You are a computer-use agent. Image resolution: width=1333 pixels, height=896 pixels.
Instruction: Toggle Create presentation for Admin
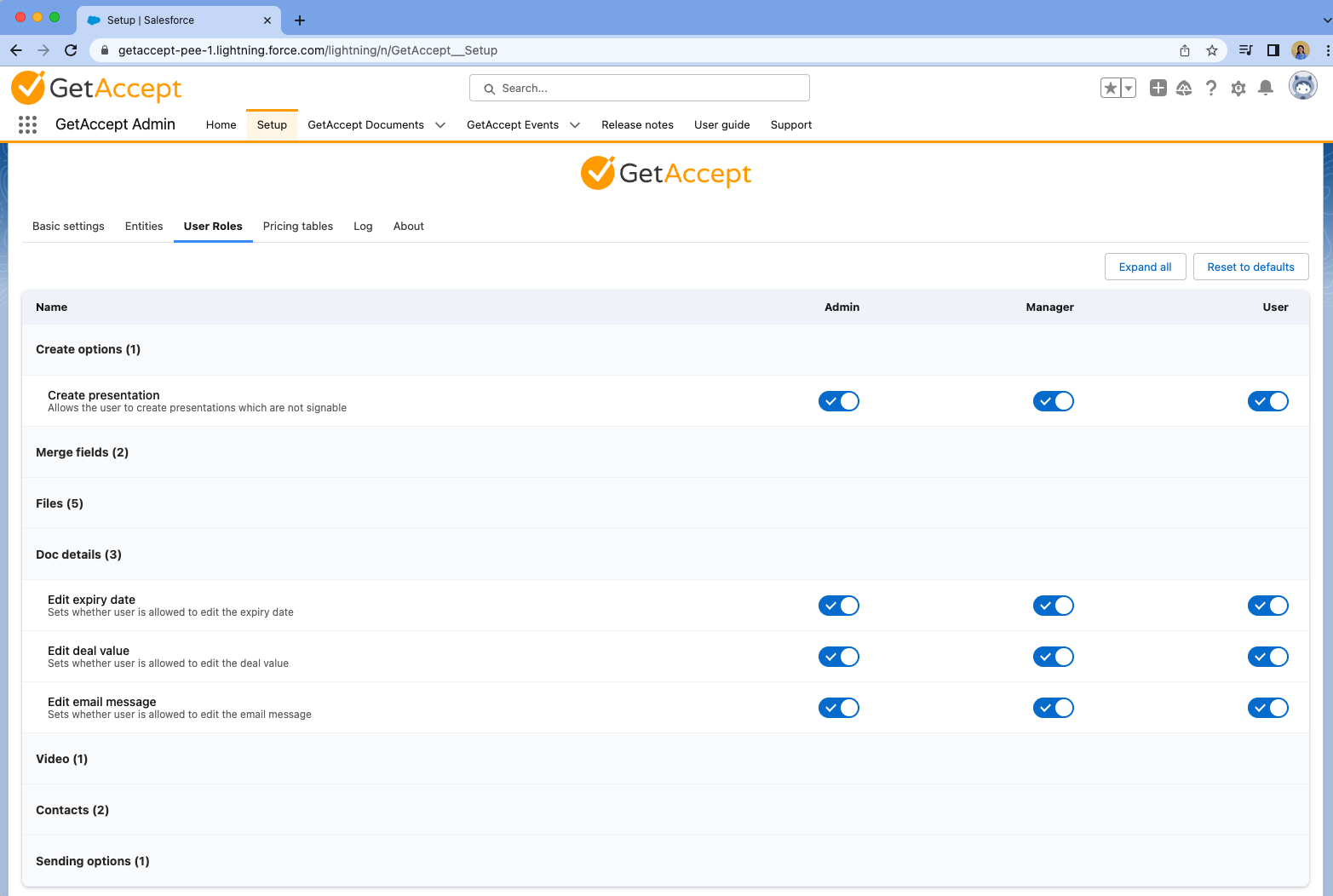839,401
